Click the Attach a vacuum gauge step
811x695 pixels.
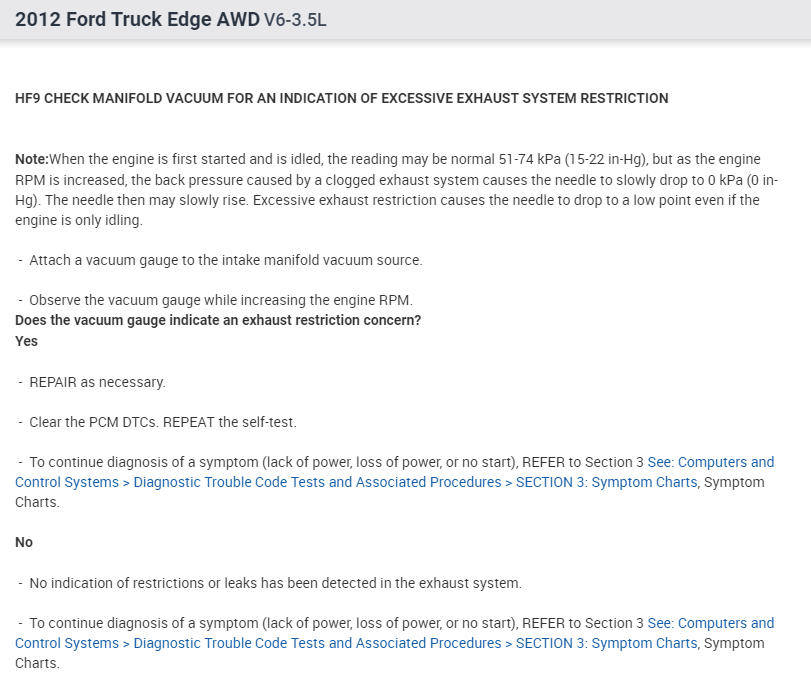click(x=225, y=260)
